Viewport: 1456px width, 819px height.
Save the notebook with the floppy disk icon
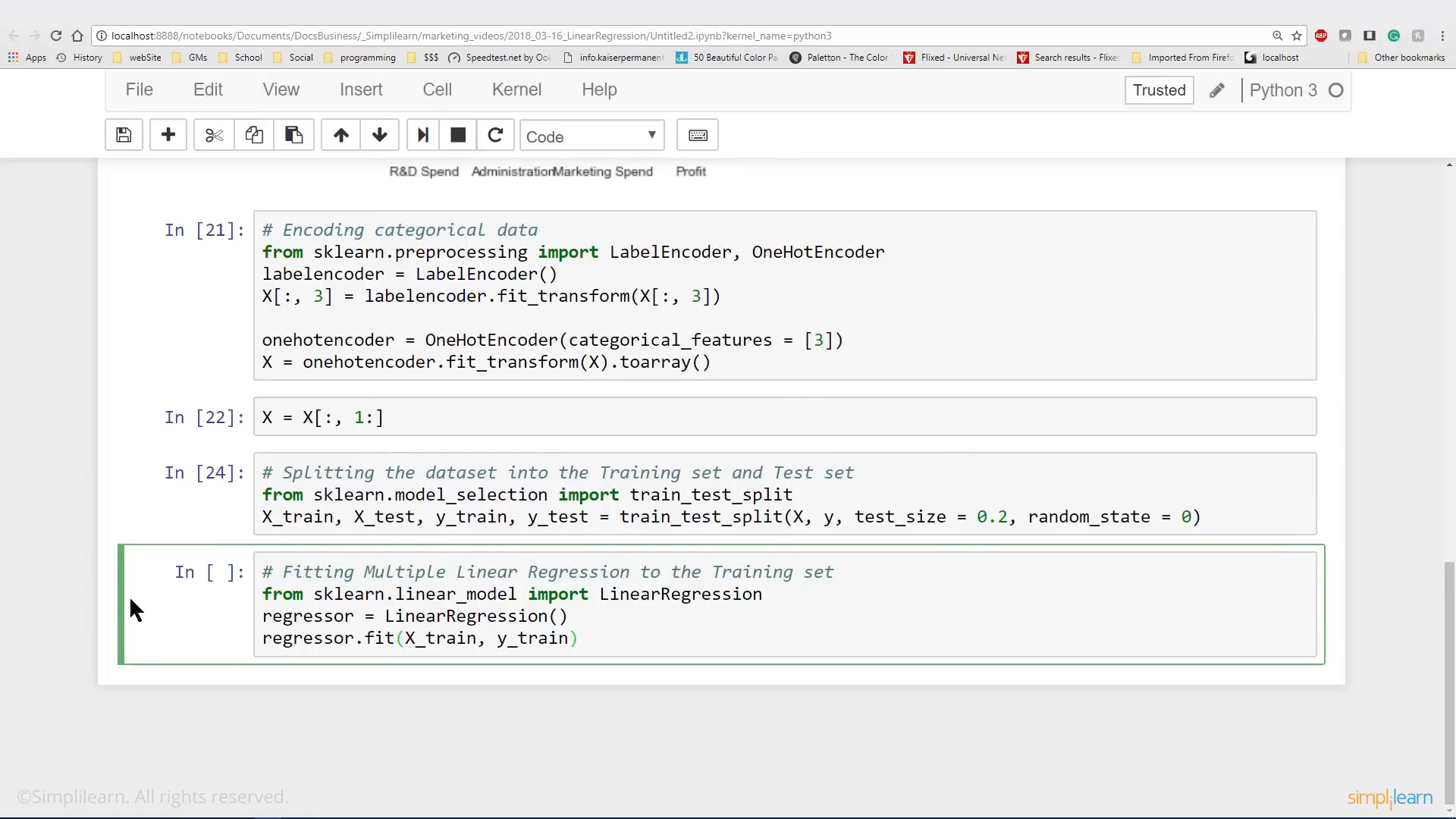pyautogui.click(x=124, y=136)
